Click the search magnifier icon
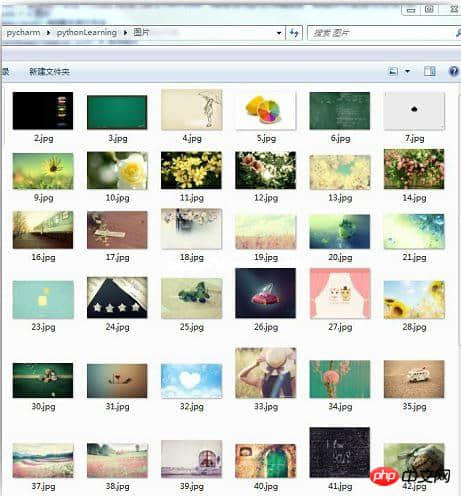Screen dimensions: 461x496 click(458, 33)
